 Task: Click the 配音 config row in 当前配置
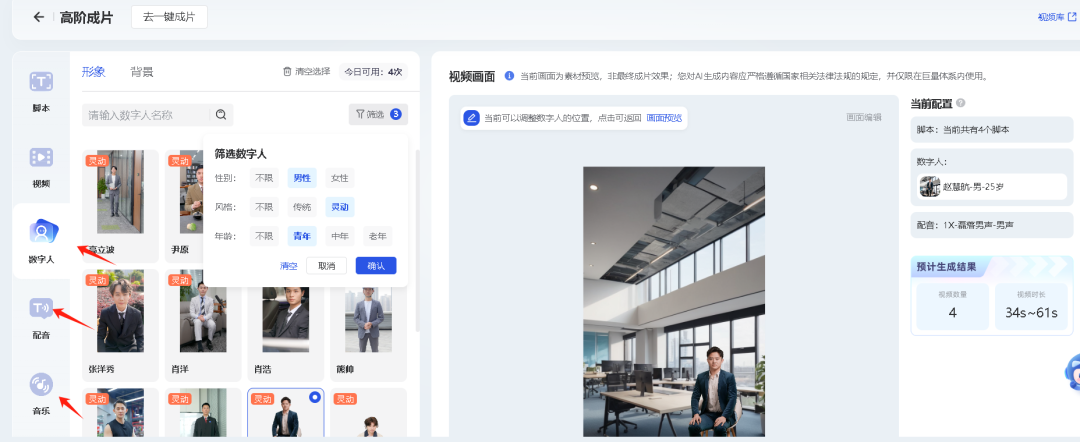(x=992, y=225)
